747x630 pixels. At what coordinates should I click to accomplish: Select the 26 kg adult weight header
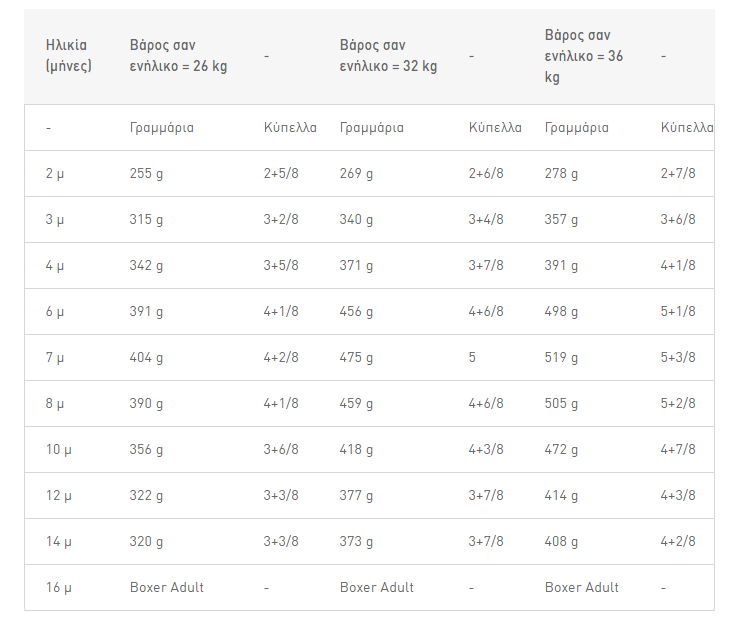point(178,55)
